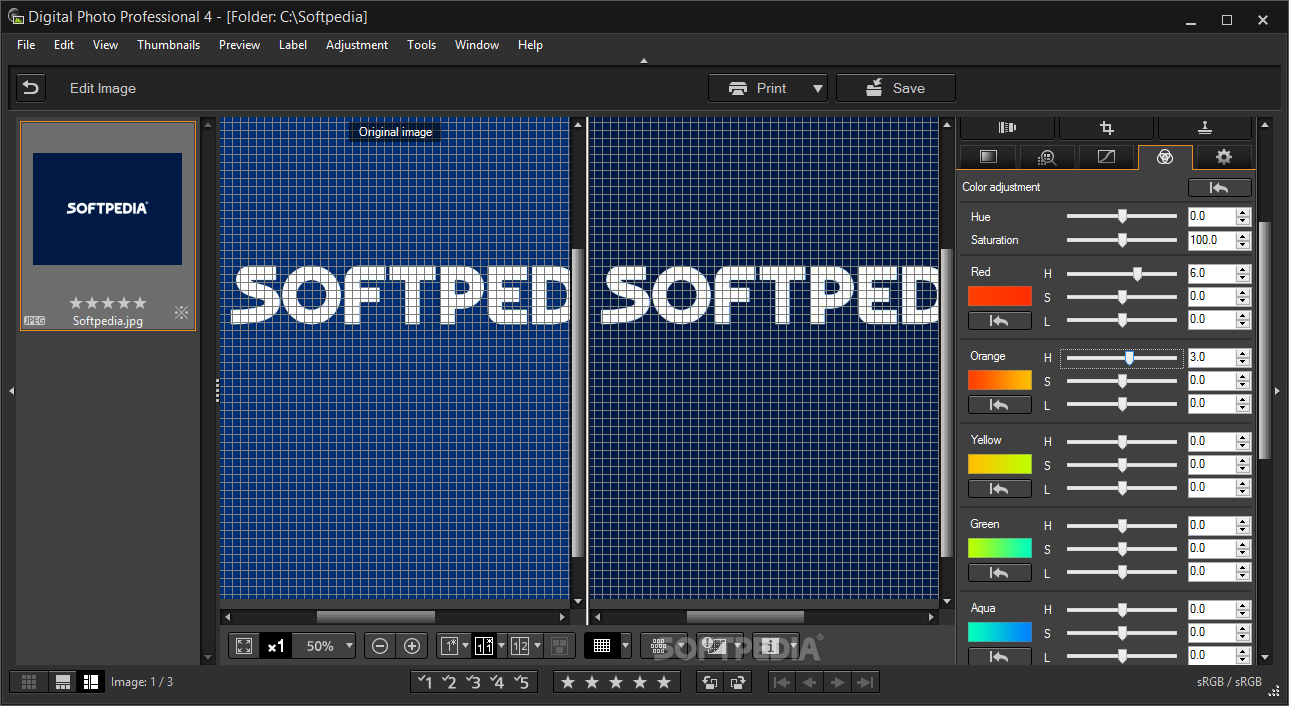Collapse the right tool palette arrow
This screenshot has height=706, width=1289.
(x=1277, y=391)
